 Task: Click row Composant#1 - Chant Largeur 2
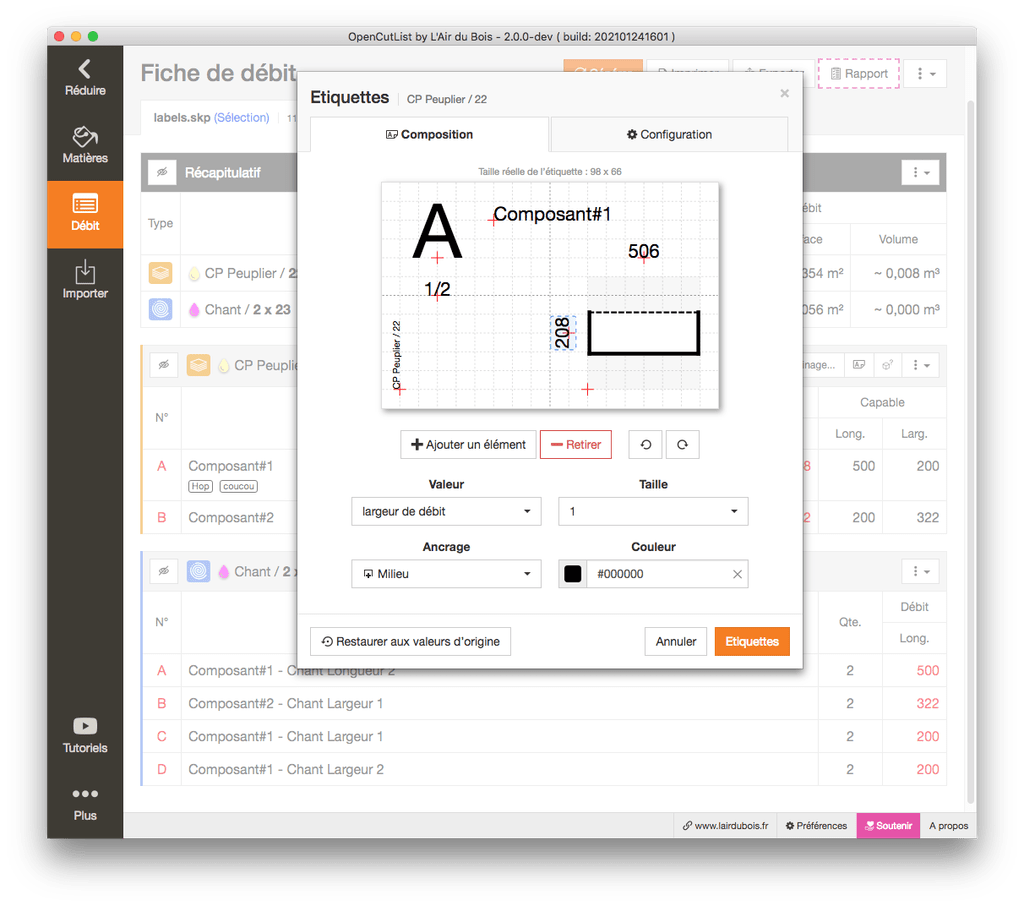click(x=543, y=769)
